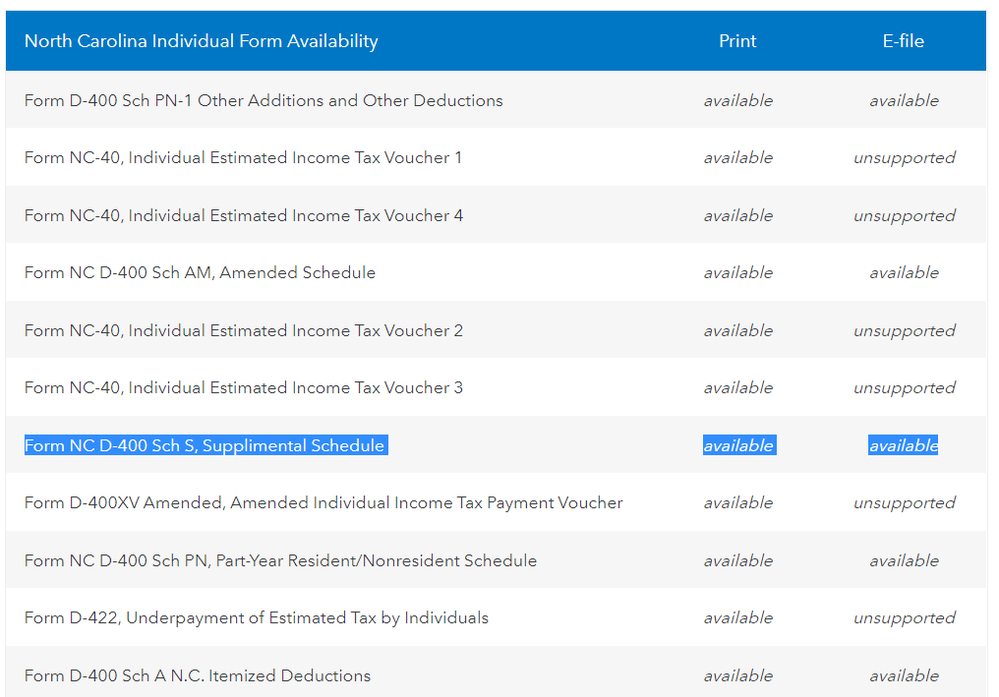
Task: Click highlighted Print status for Sch S
Action: coord(738,446)
